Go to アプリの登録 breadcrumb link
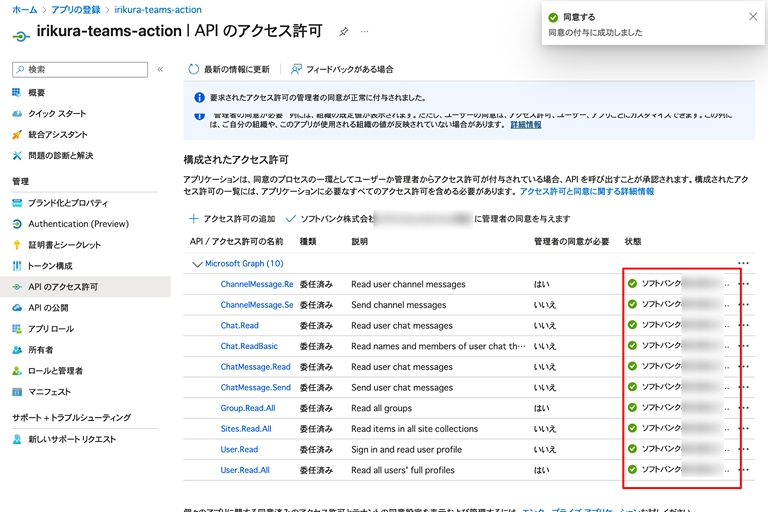Image resolution: width=768 pixels, height=512 pixels. point(75,10)
